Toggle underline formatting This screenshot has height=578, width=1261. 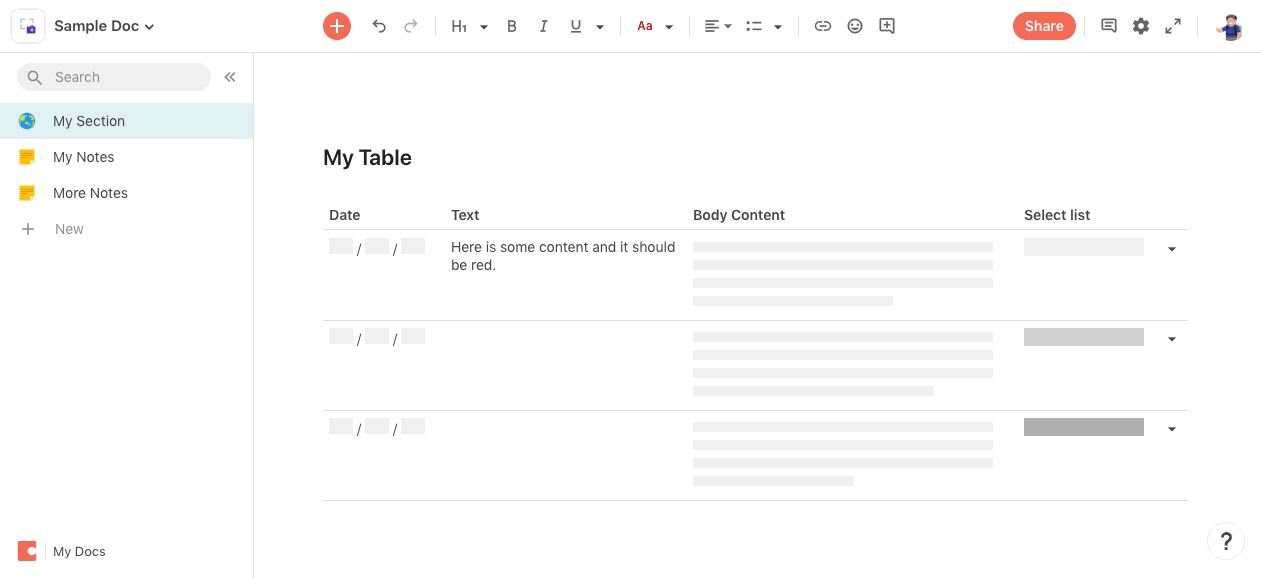tap(575, 26)
